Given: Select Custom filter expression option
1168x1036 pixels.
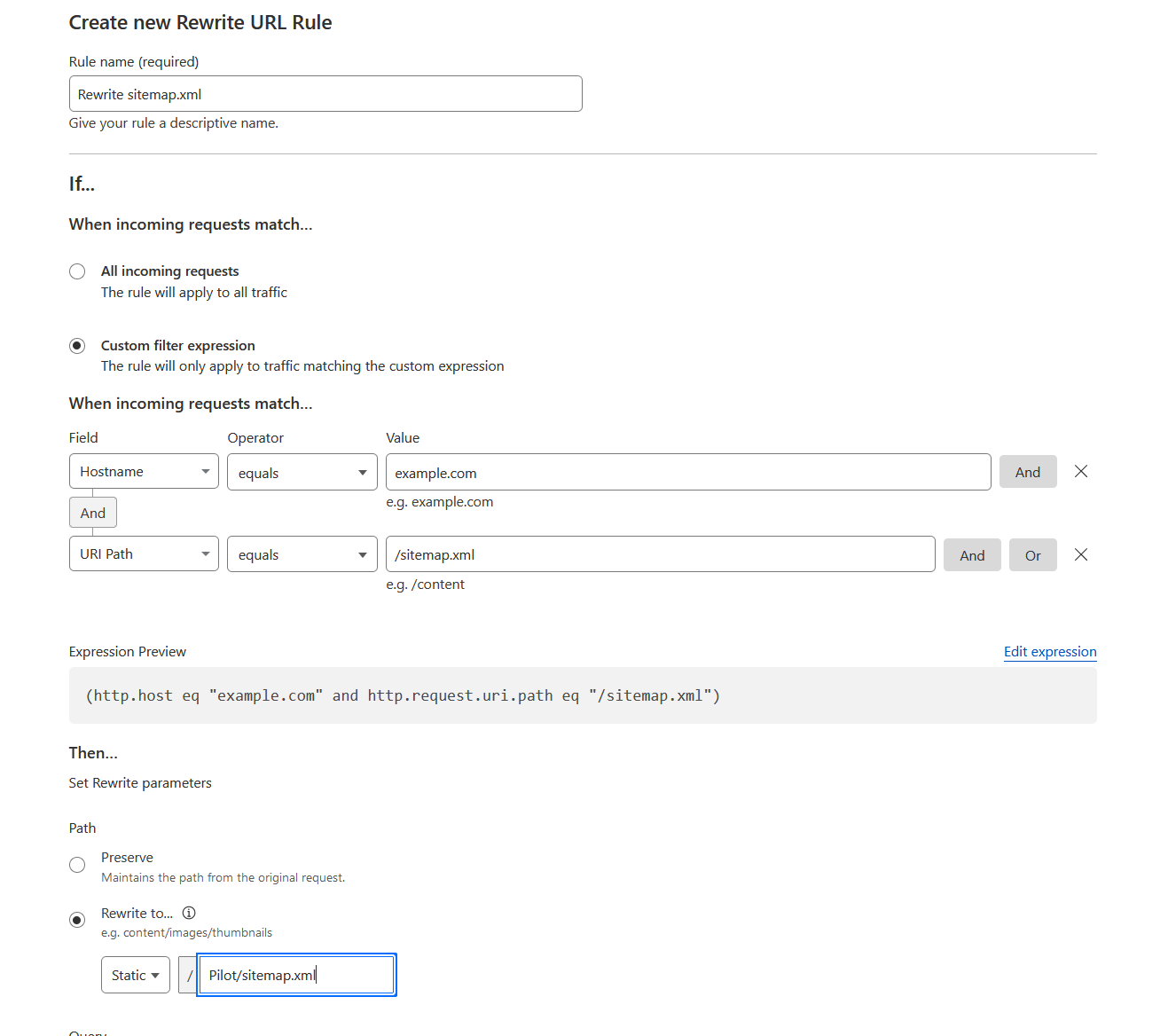Looking at the screenshot, I should (78, 346).
